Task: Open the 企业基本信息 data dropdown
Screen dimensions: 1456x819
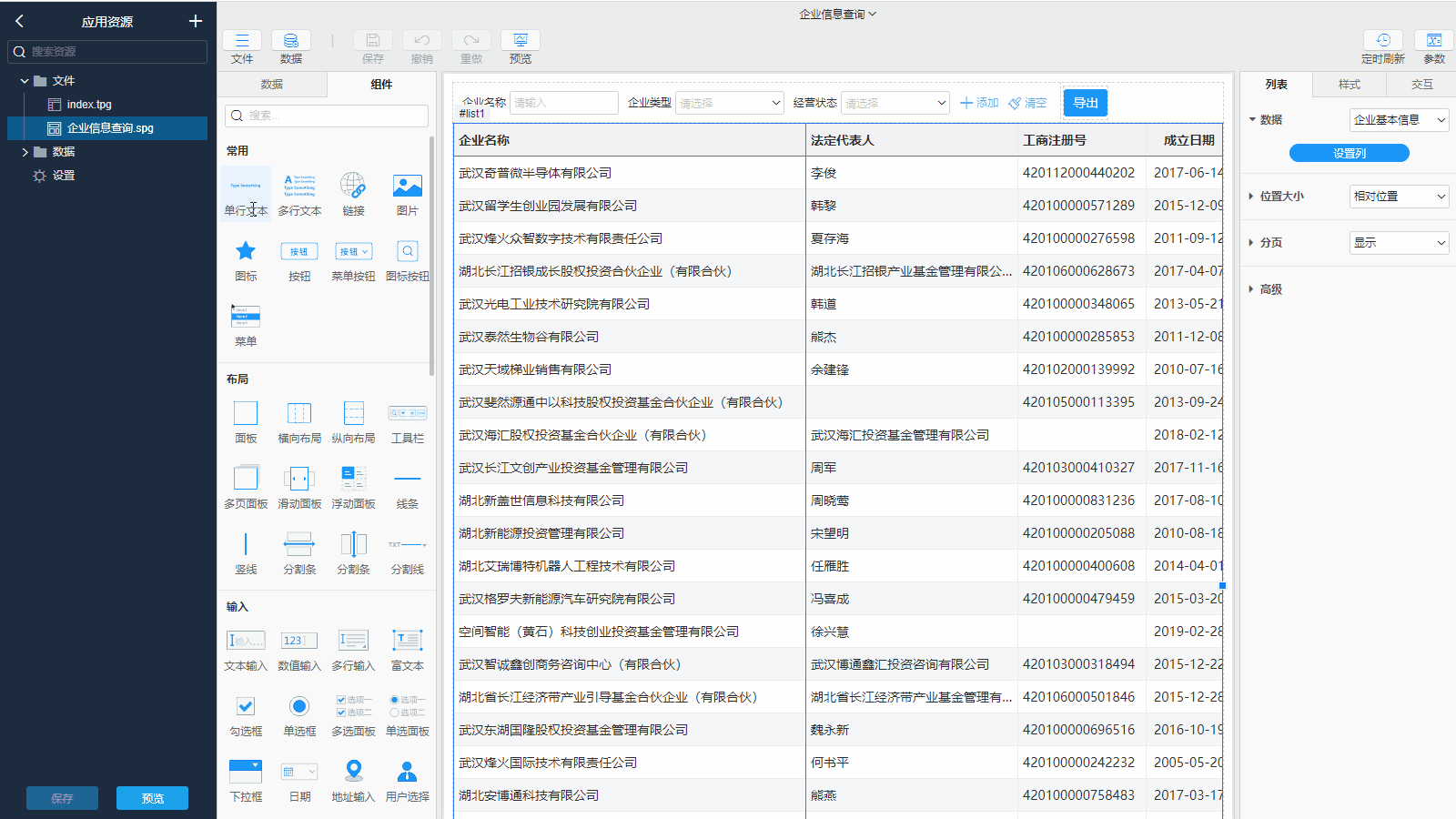Action: (1399, 119)
